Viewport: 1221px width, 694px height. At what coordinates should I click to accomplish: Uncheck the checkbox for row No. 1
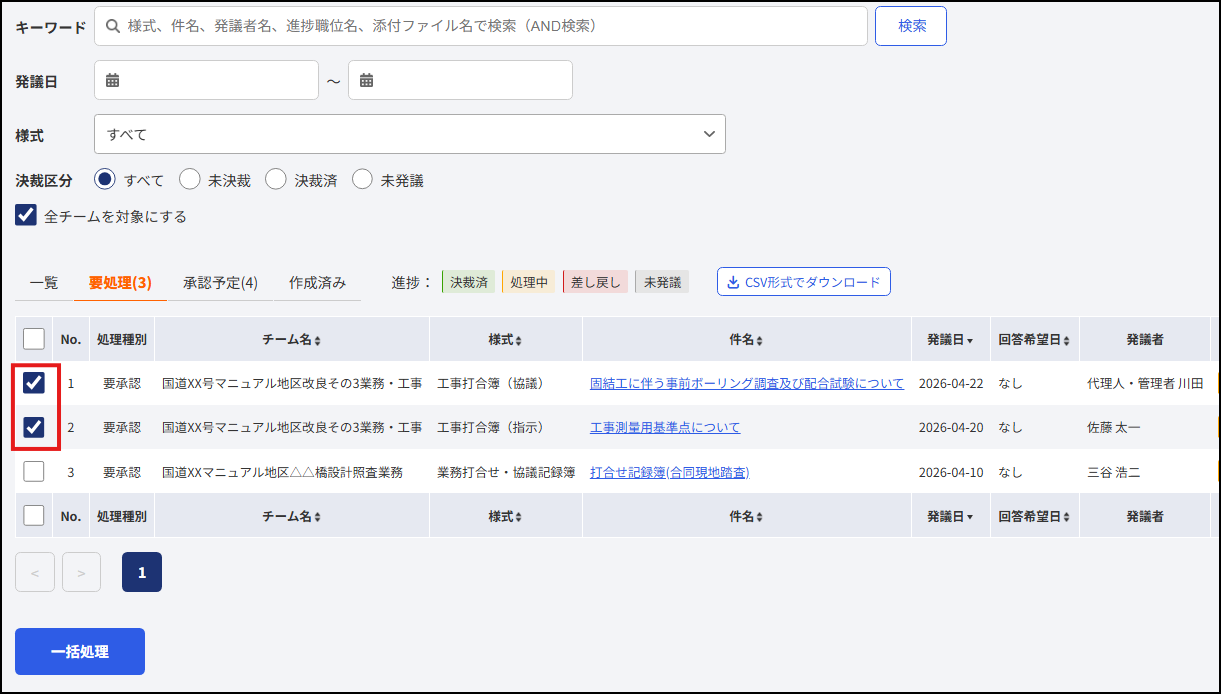point(34,383)
